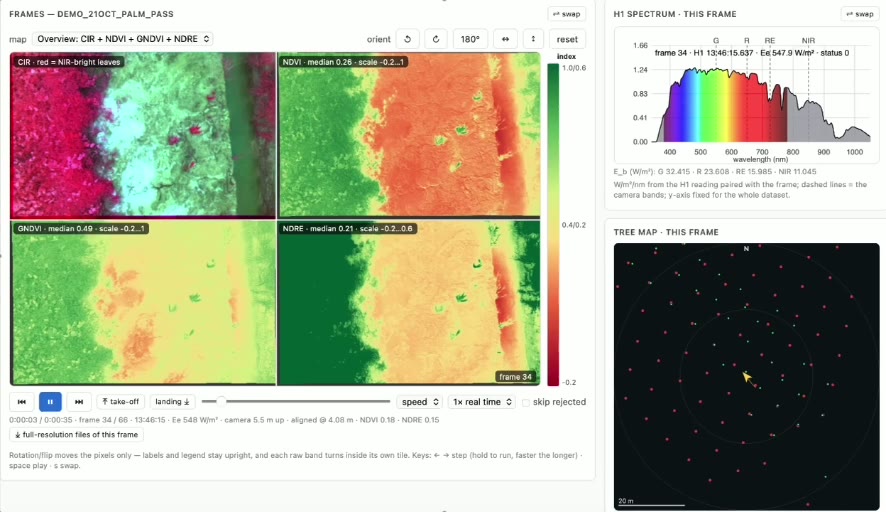
Task: Select the GNDVI image tile
Action: (x=143, y=302)
